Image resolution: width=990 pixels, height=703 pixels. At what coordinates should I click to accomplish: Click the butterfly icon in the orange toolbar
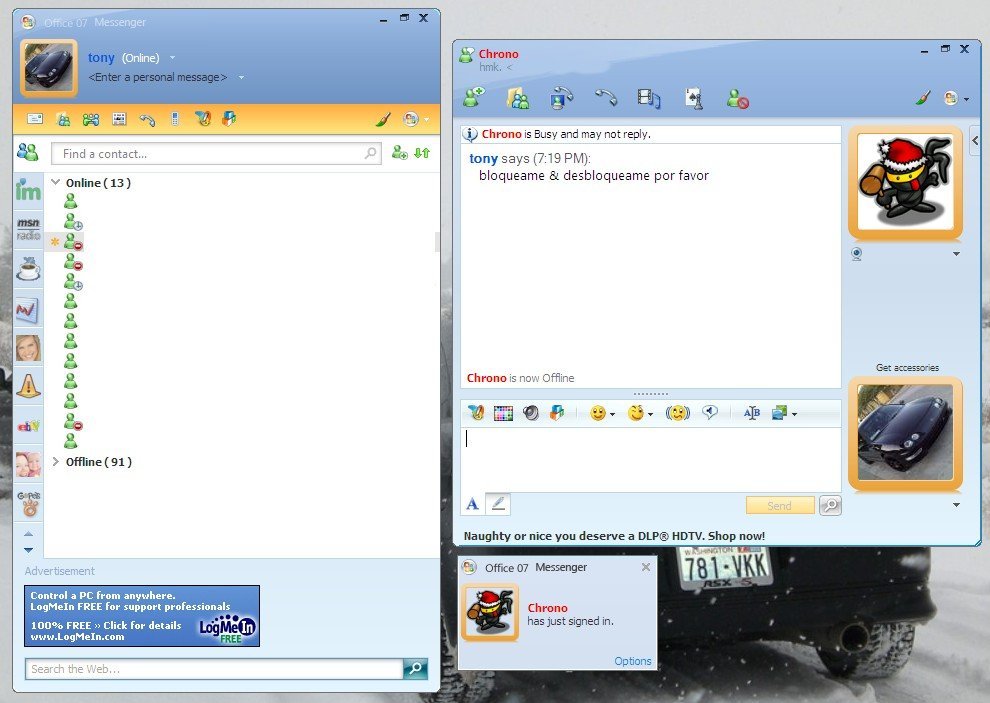pyautogui.click(x=202, y=118)
